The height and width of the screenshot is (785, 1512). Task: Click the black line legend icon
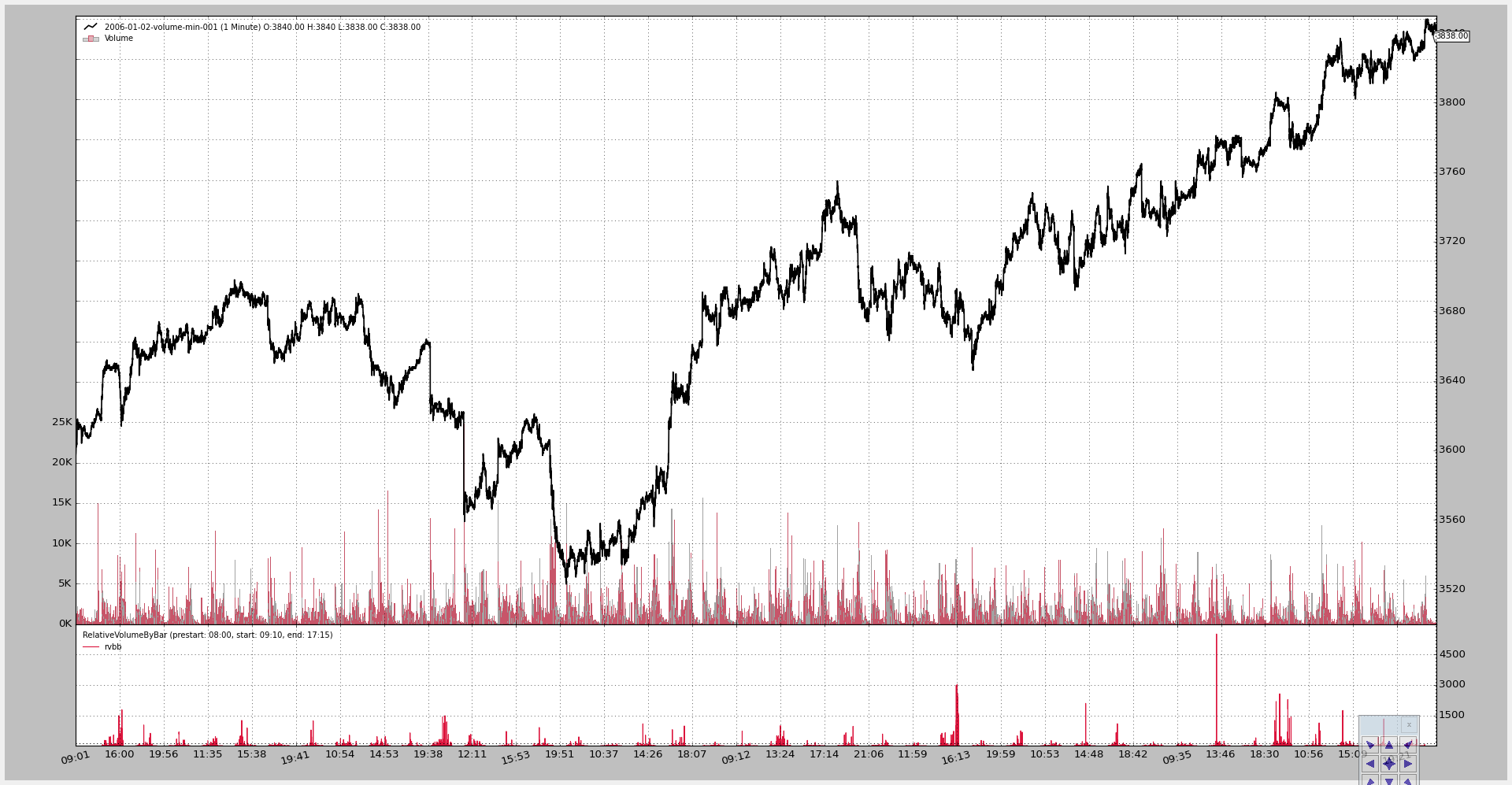pos(91,27)
